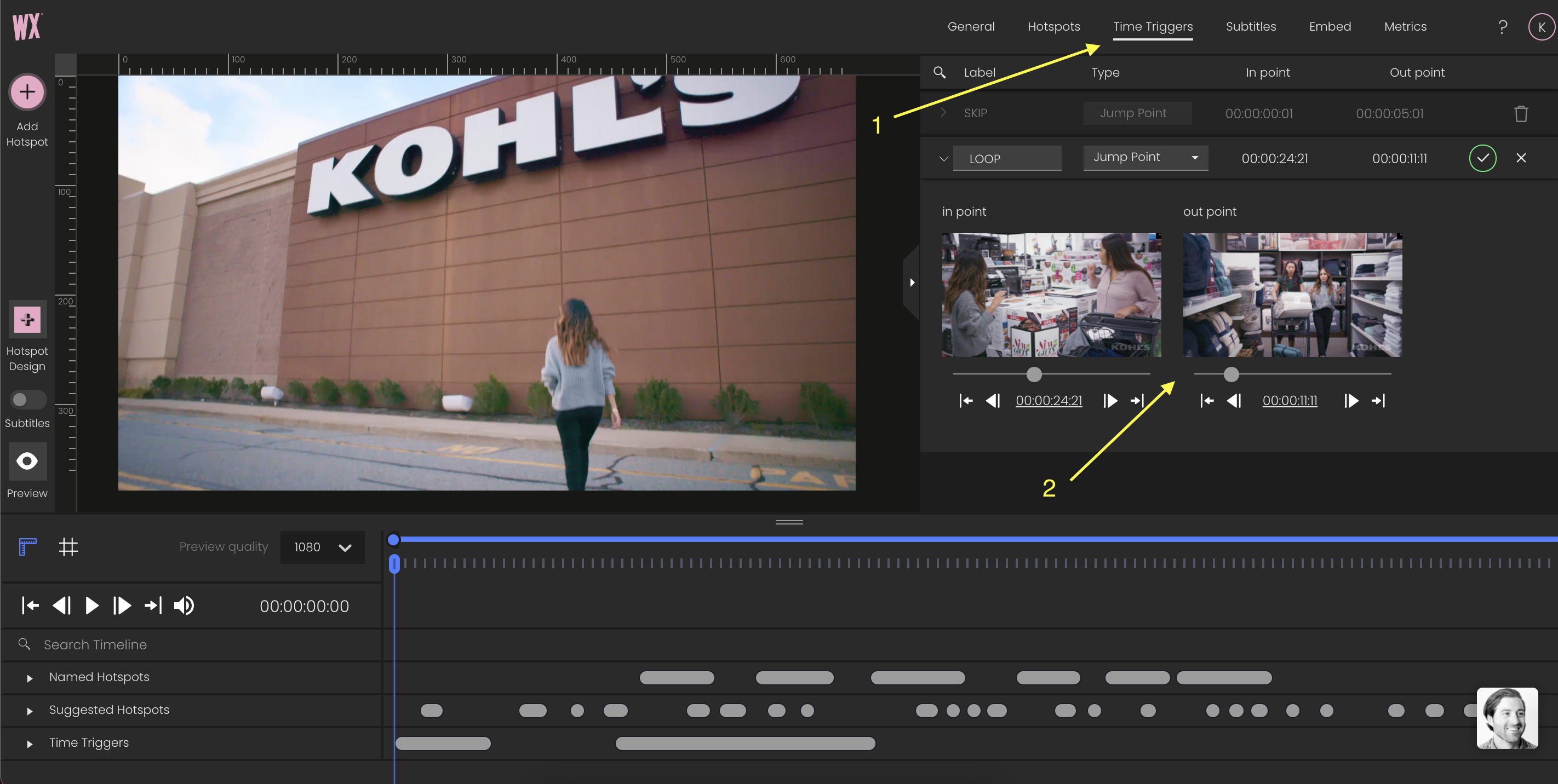This screenshot has width=1558, height=784.
Task: Step out point forward one frame
Action: [1351, 401]
